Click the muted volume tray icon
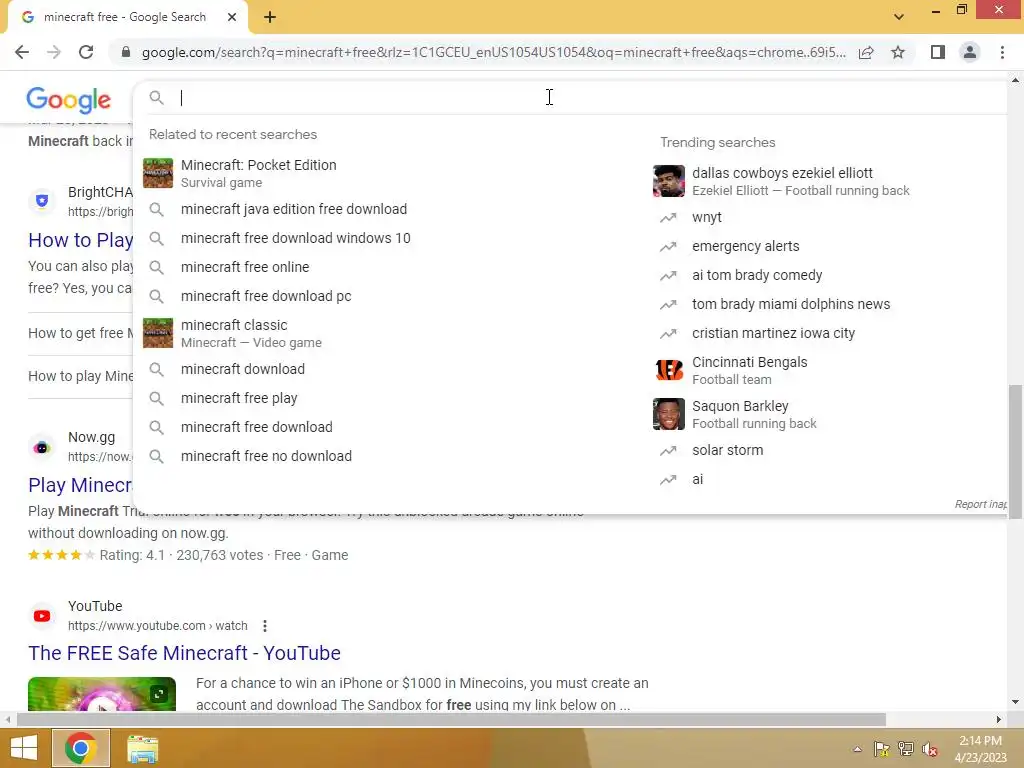Screen dimensions: 1024x768 click(929, 749)
